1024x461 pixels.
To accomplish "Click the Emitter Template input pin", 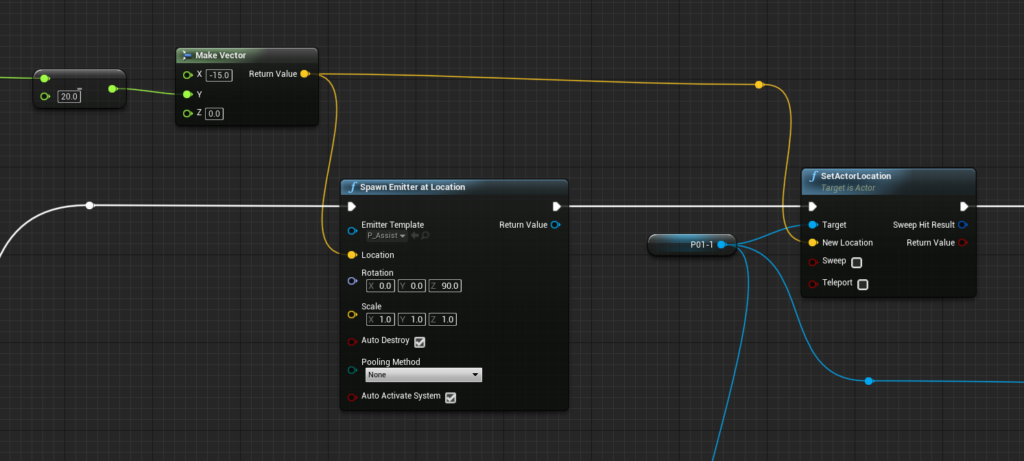I will pyautogui.click(x=352, y=230).
